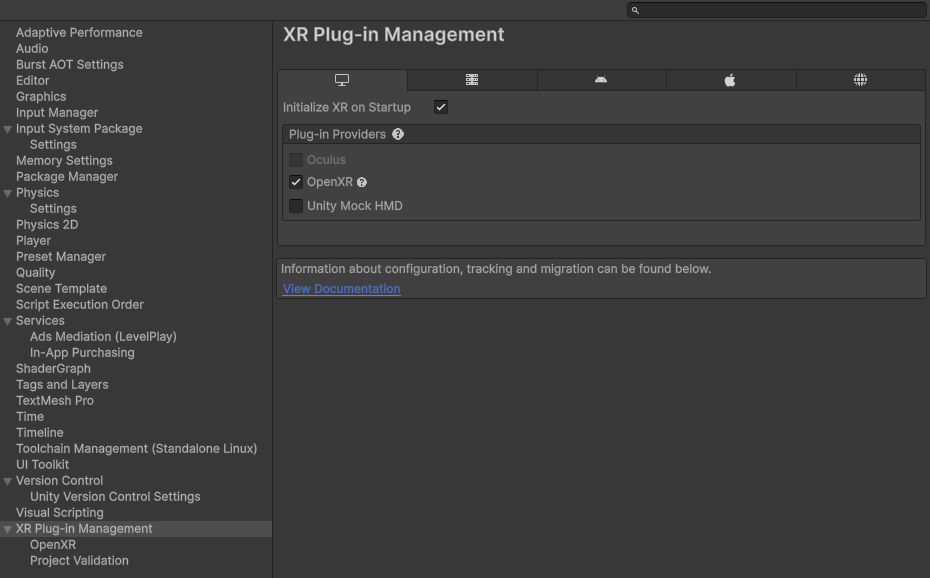
Task: Open OpenXR sub-settings in the sidebar
Action: [53, 545]
